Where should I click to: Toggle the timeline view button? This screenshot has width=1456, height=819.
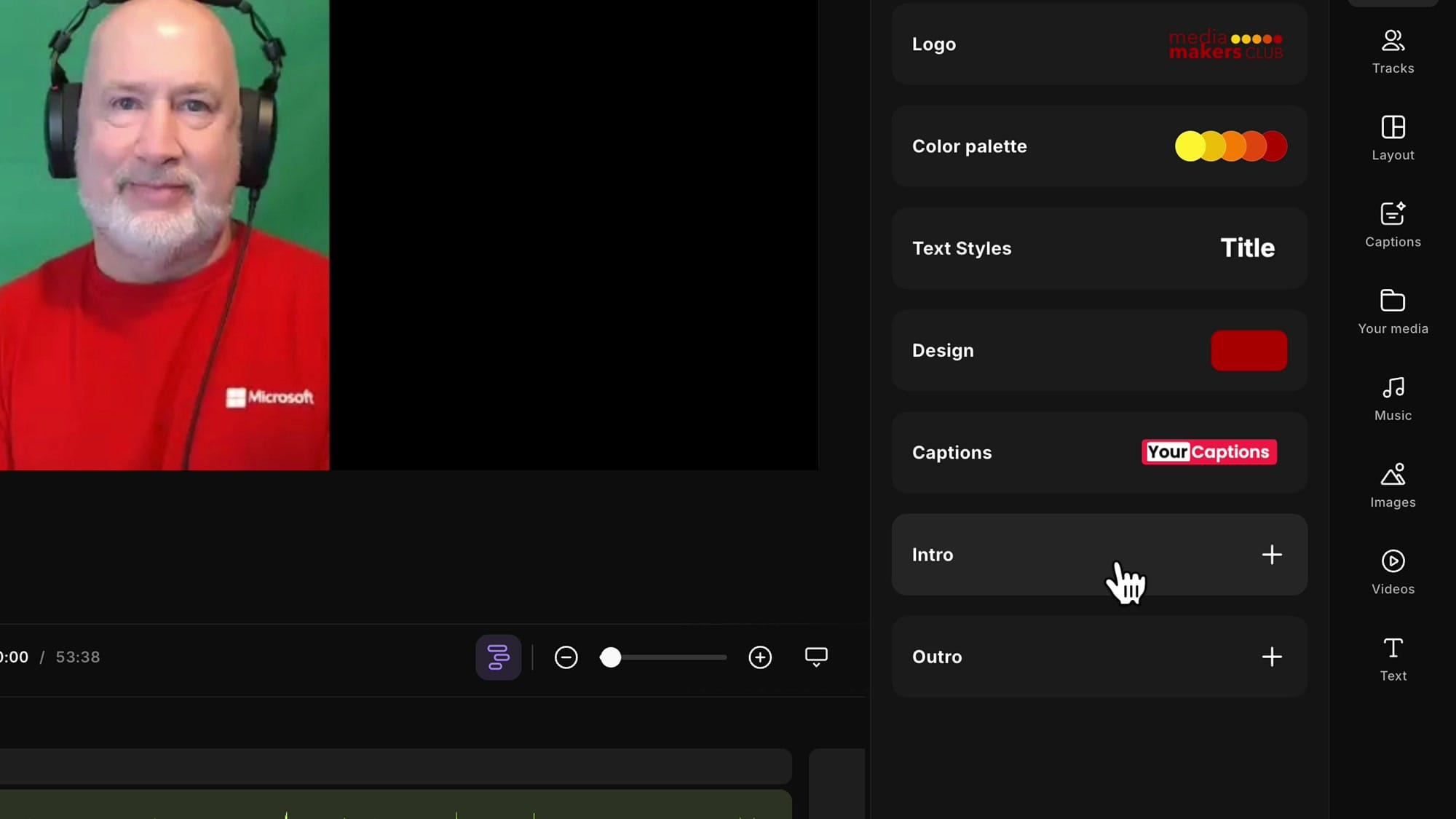[x=498, y=657]
